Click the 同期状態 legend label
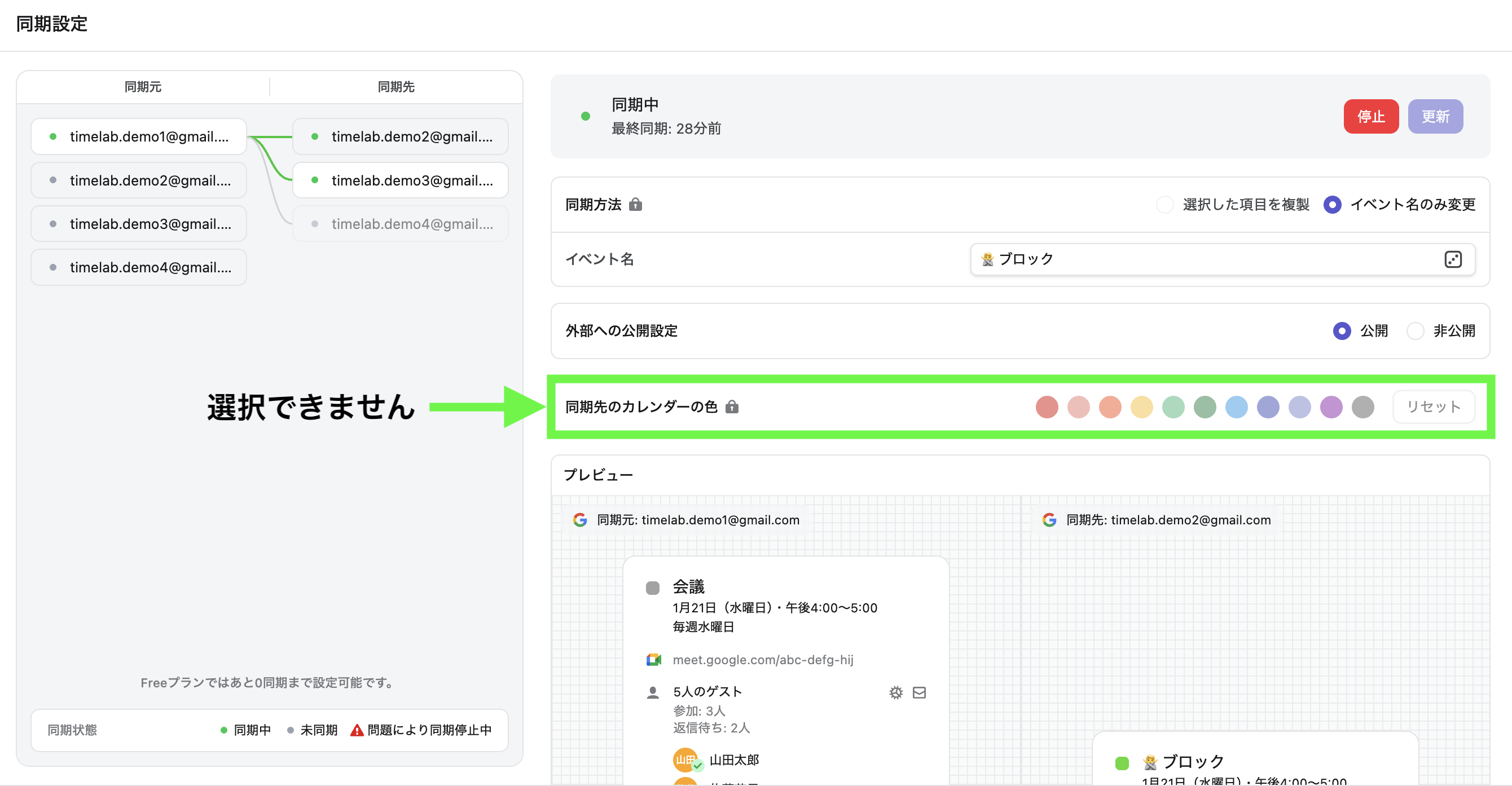Screen dimensions: 1512x786 72,730
